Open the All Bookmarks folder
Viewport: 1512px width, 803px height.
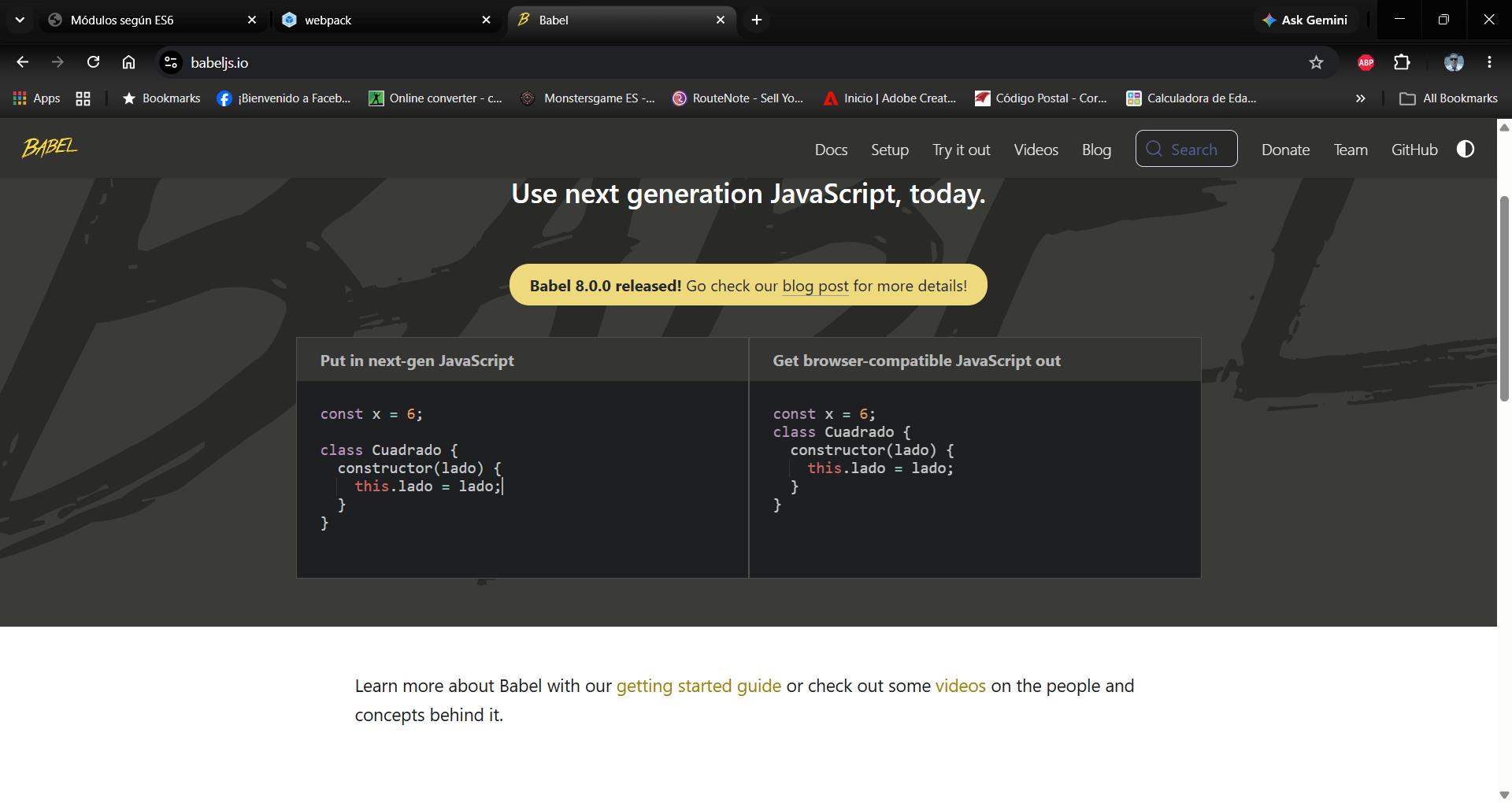click(1448, 98)
